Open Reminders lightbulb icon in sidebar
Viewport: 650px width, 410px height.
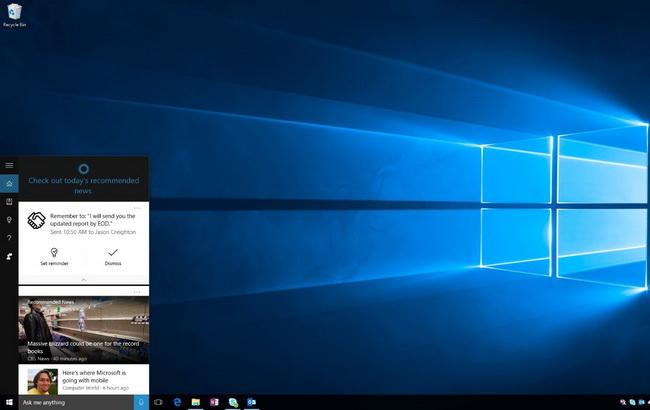point(9,219)
